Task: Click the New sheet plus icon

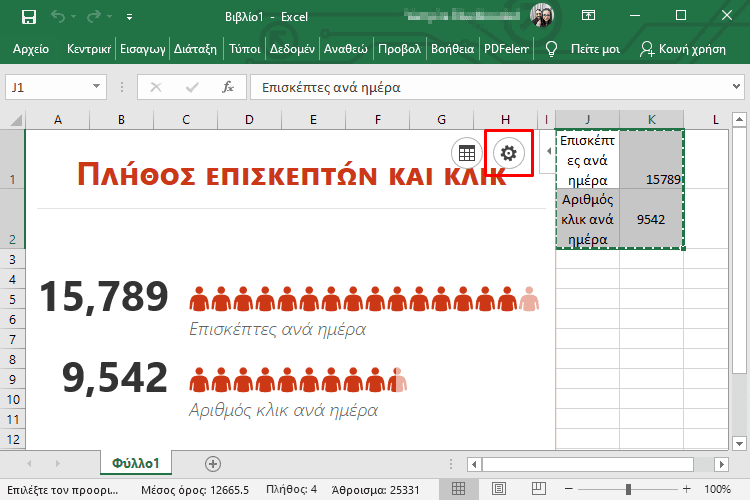Action: tap(213, 464)
